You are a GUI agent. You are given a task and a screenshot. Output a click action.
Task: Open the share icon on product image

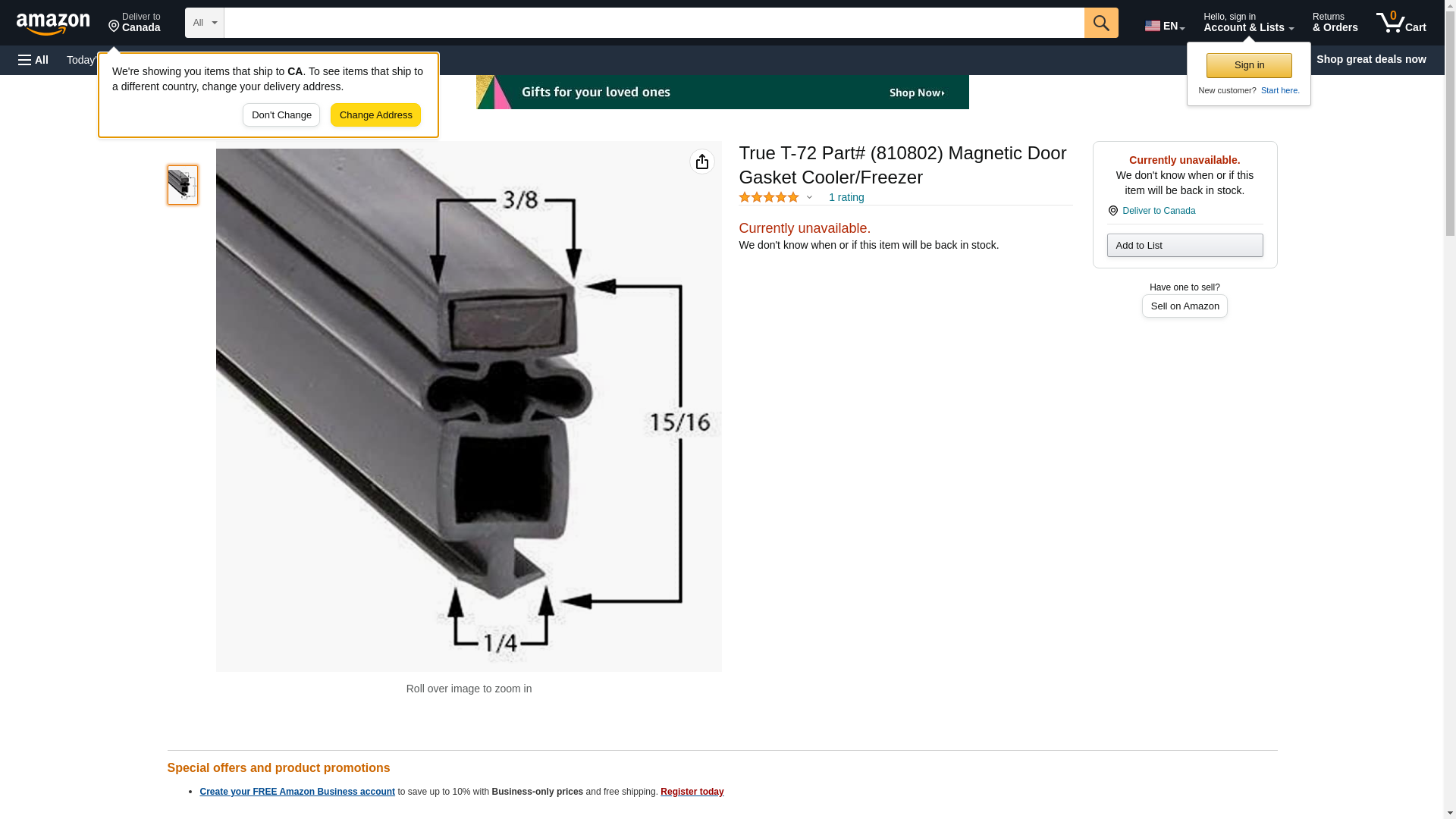tap(702, 162)
